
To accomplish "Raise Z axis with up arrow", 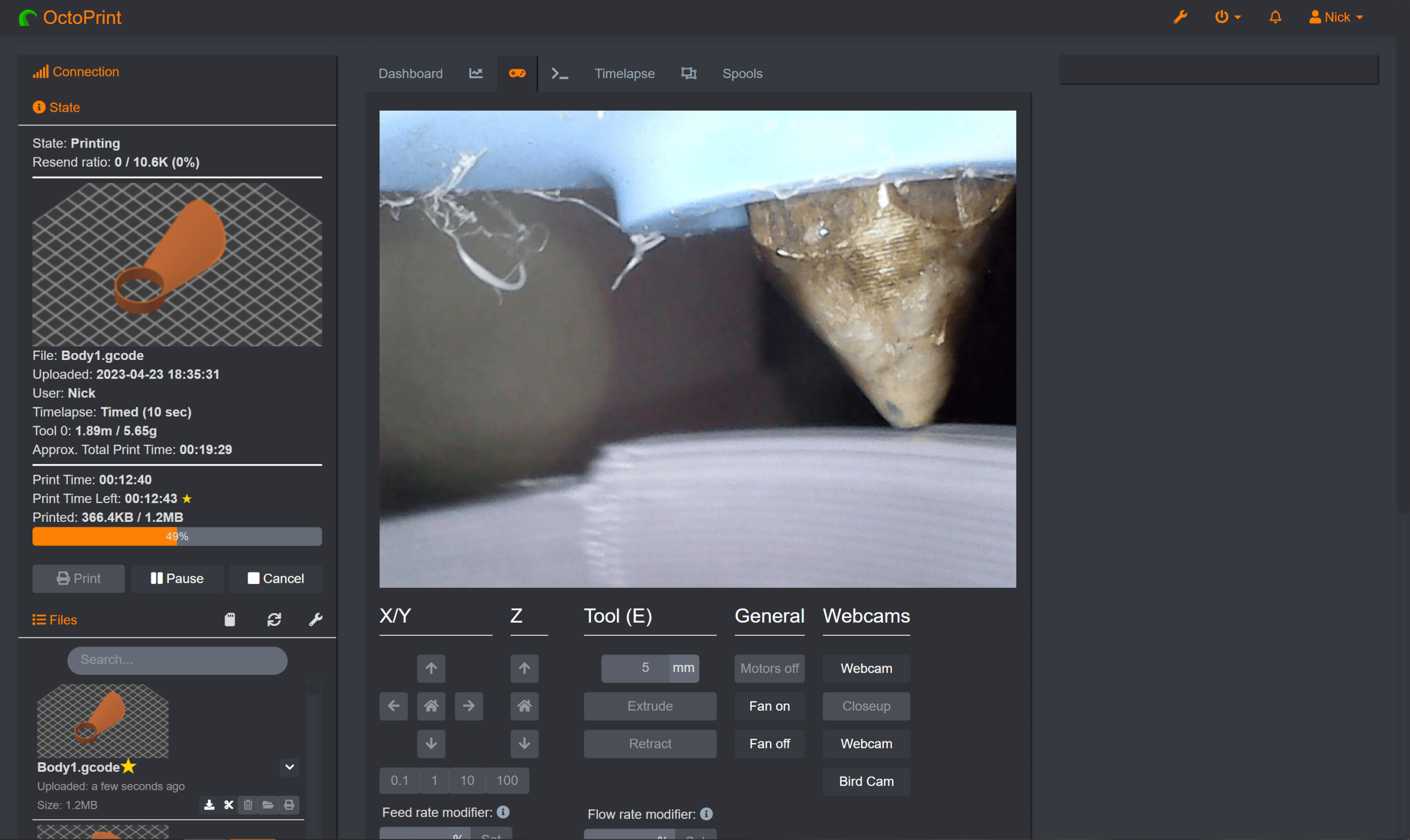I will (x=524, y=668).
